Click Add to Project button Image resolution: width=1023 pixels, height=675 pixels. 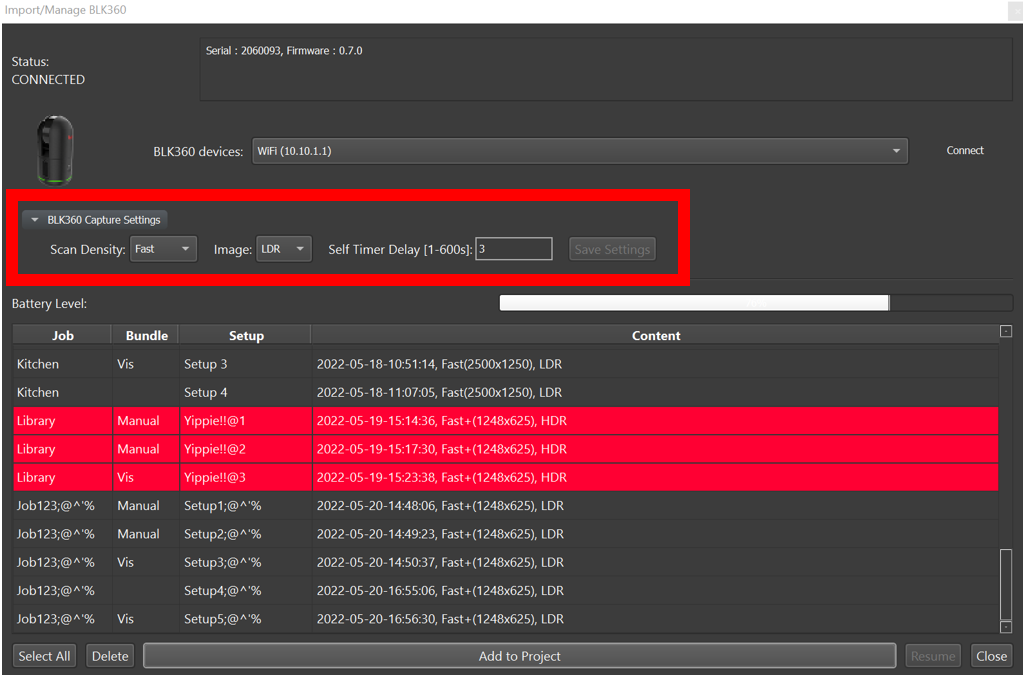519,656
